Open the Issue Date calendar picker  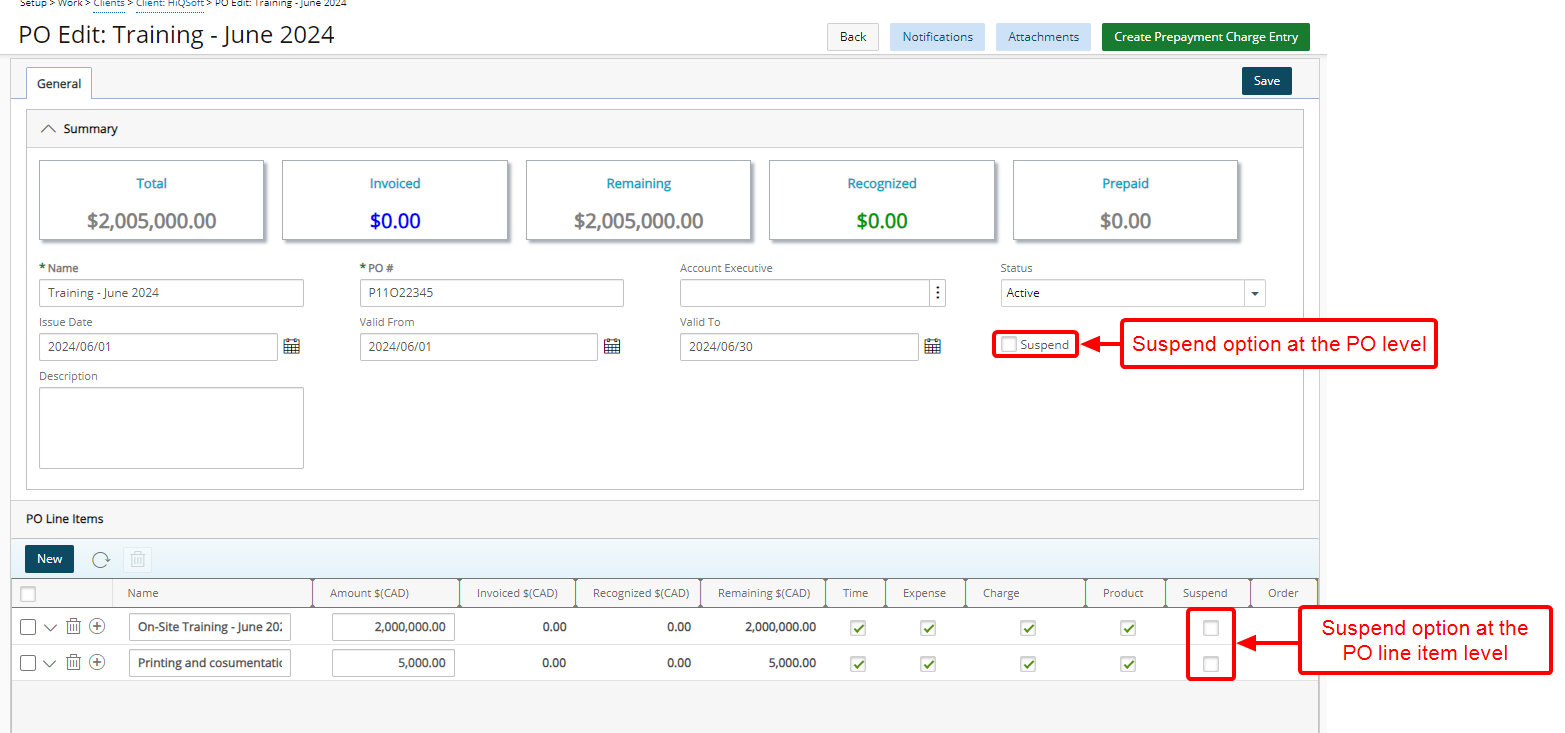coord(292,347)
